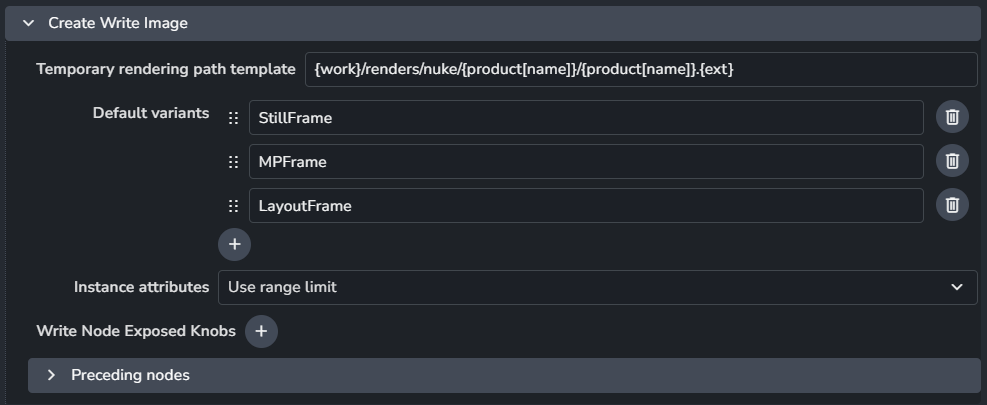Click the Create Write Image header title
The height and width of the screenshot is (405, 987).
point(118,23)
